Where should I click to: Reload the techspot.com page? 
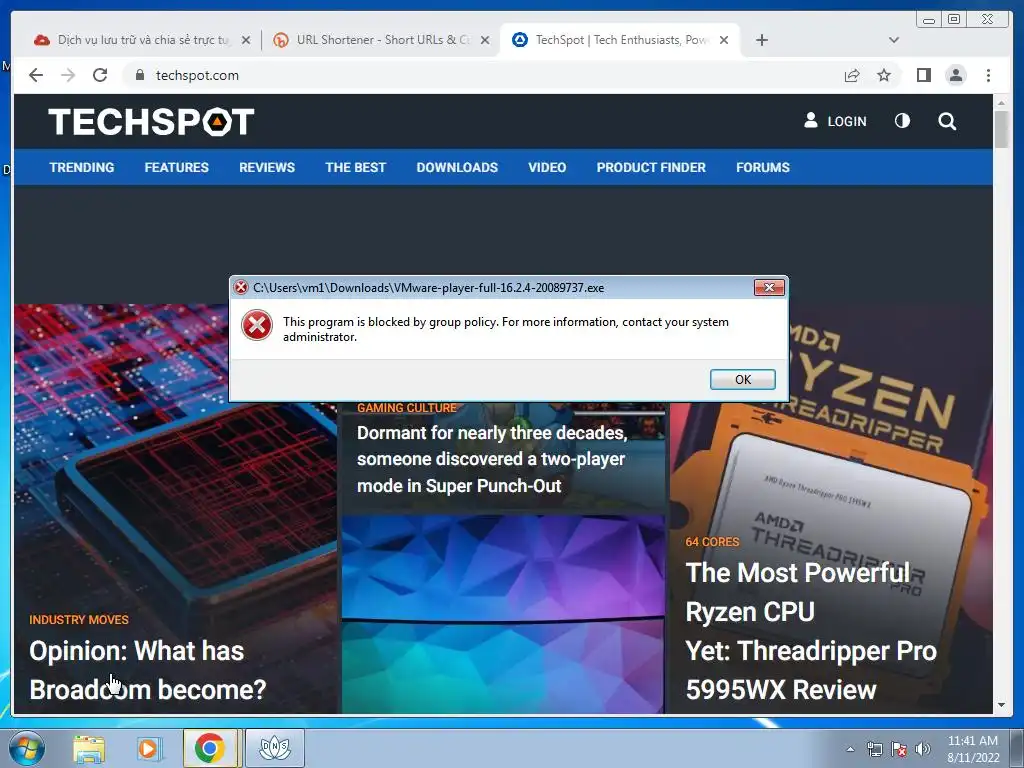click(x=100, y=75)
